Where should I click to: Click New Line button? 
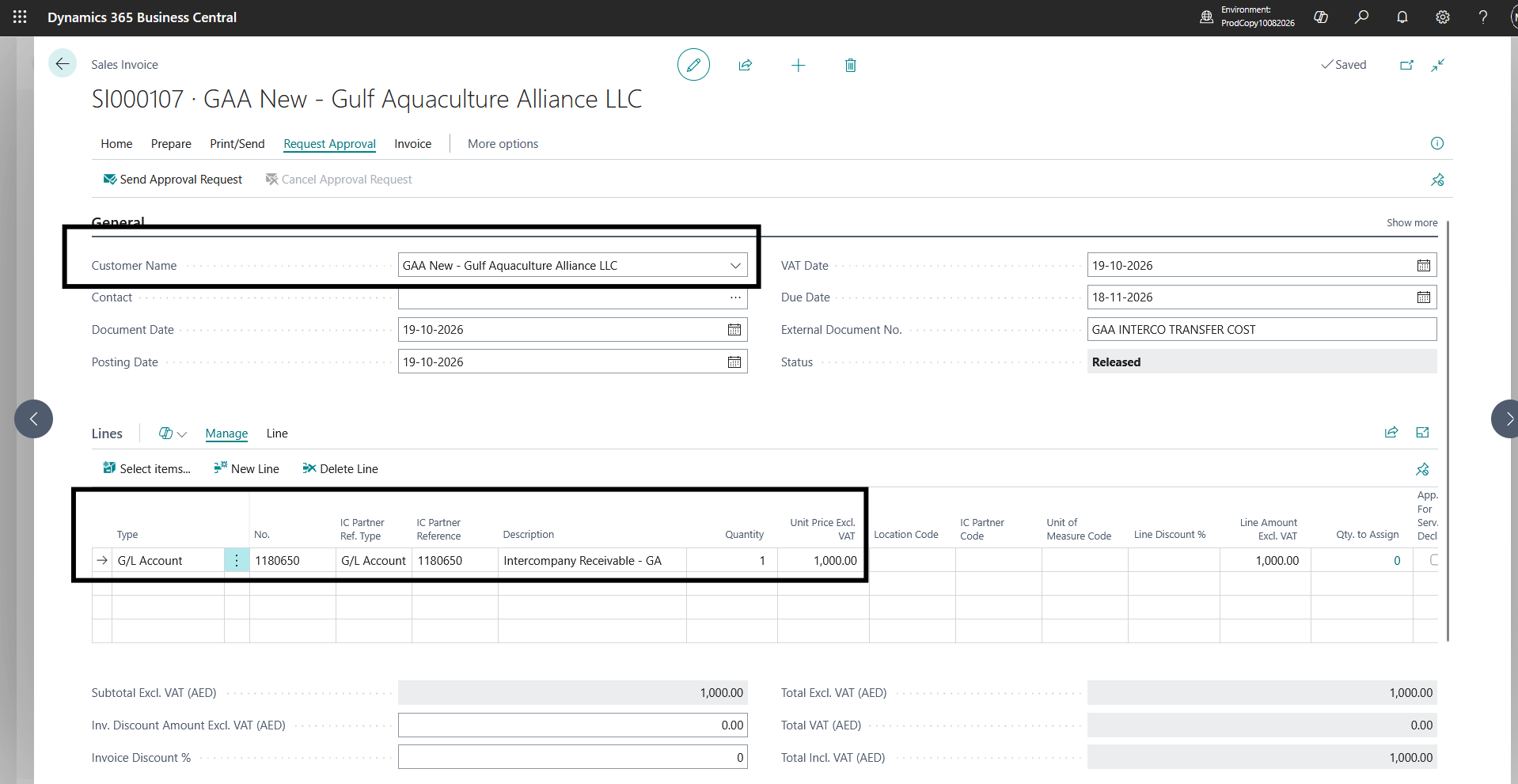point(246,469)
